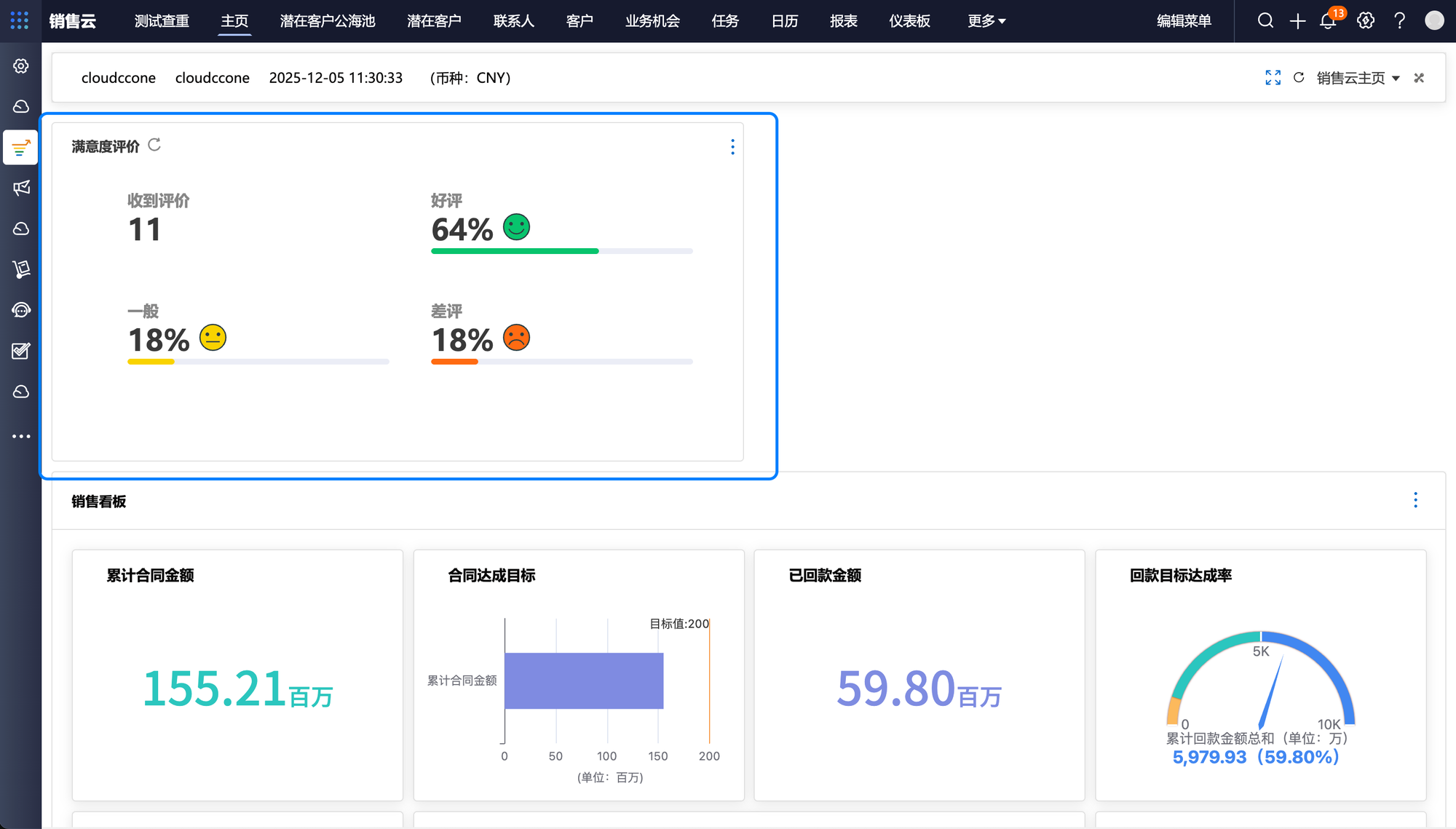Go to the 业务机会 tab
This screenshot has height=829, width=1456.
652,21
